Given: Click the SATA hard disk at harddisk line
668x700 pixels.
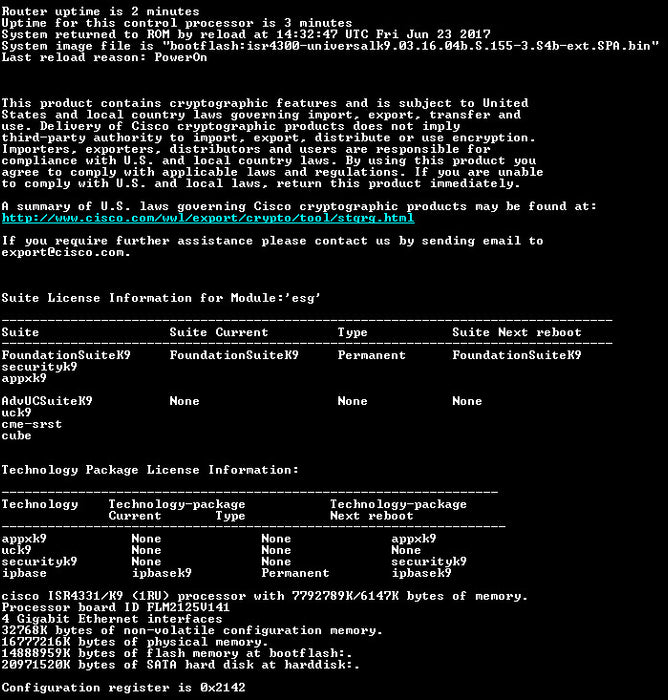Looking at the screenshot, I should [x=180, y=665].
